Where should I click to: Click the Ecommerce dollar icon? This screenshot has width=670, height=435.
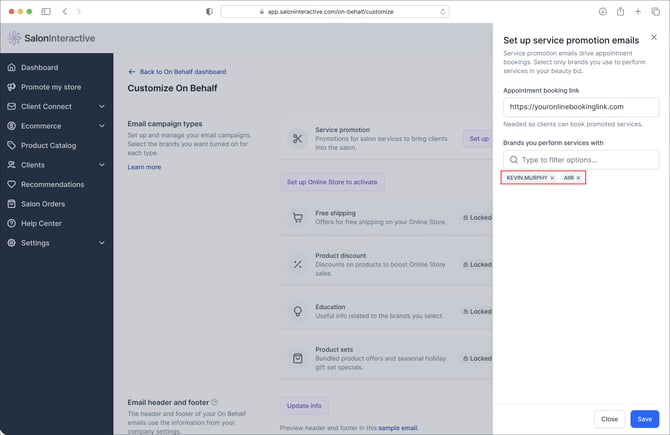12,126
